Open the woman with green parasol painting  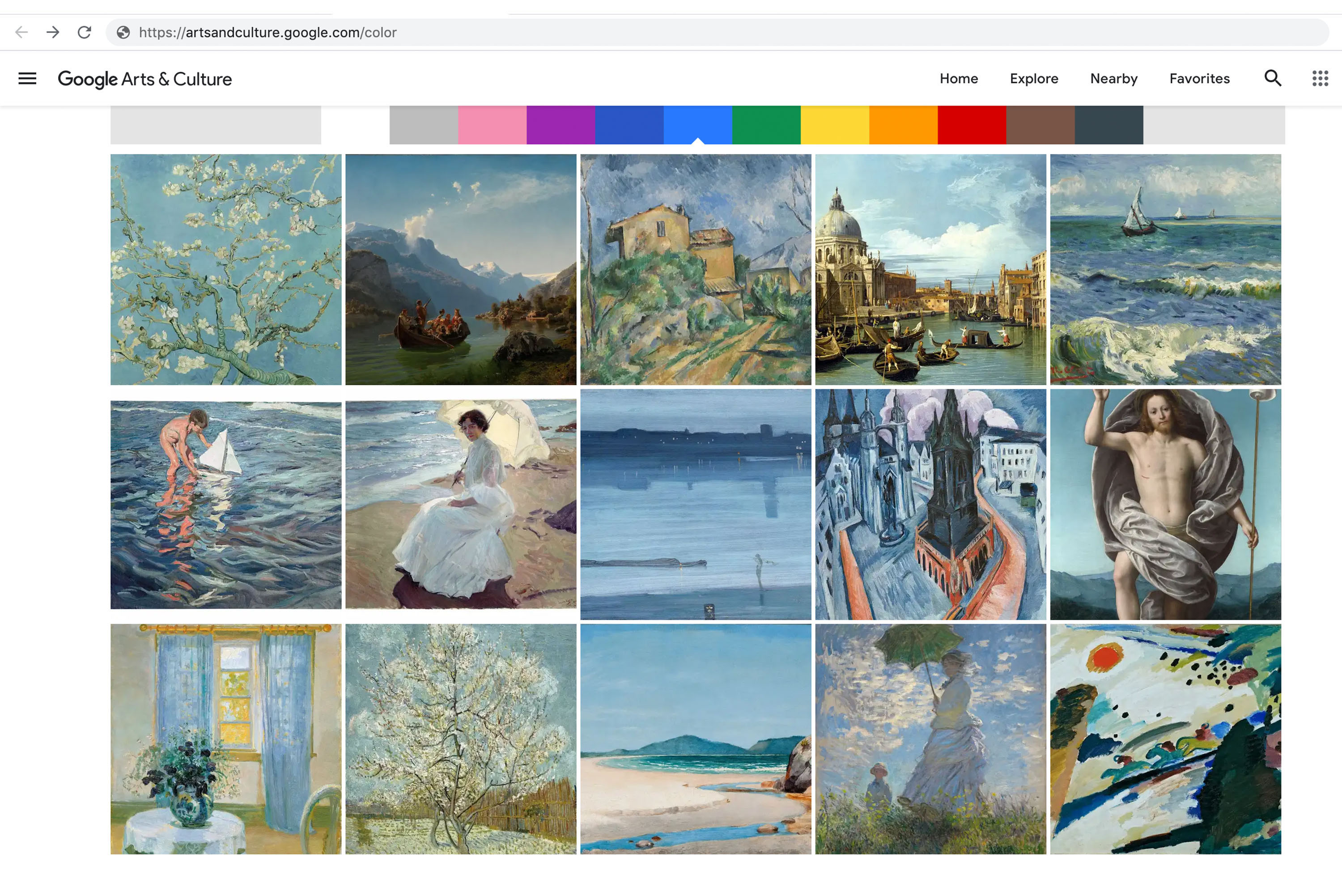[x=930, y=738]
